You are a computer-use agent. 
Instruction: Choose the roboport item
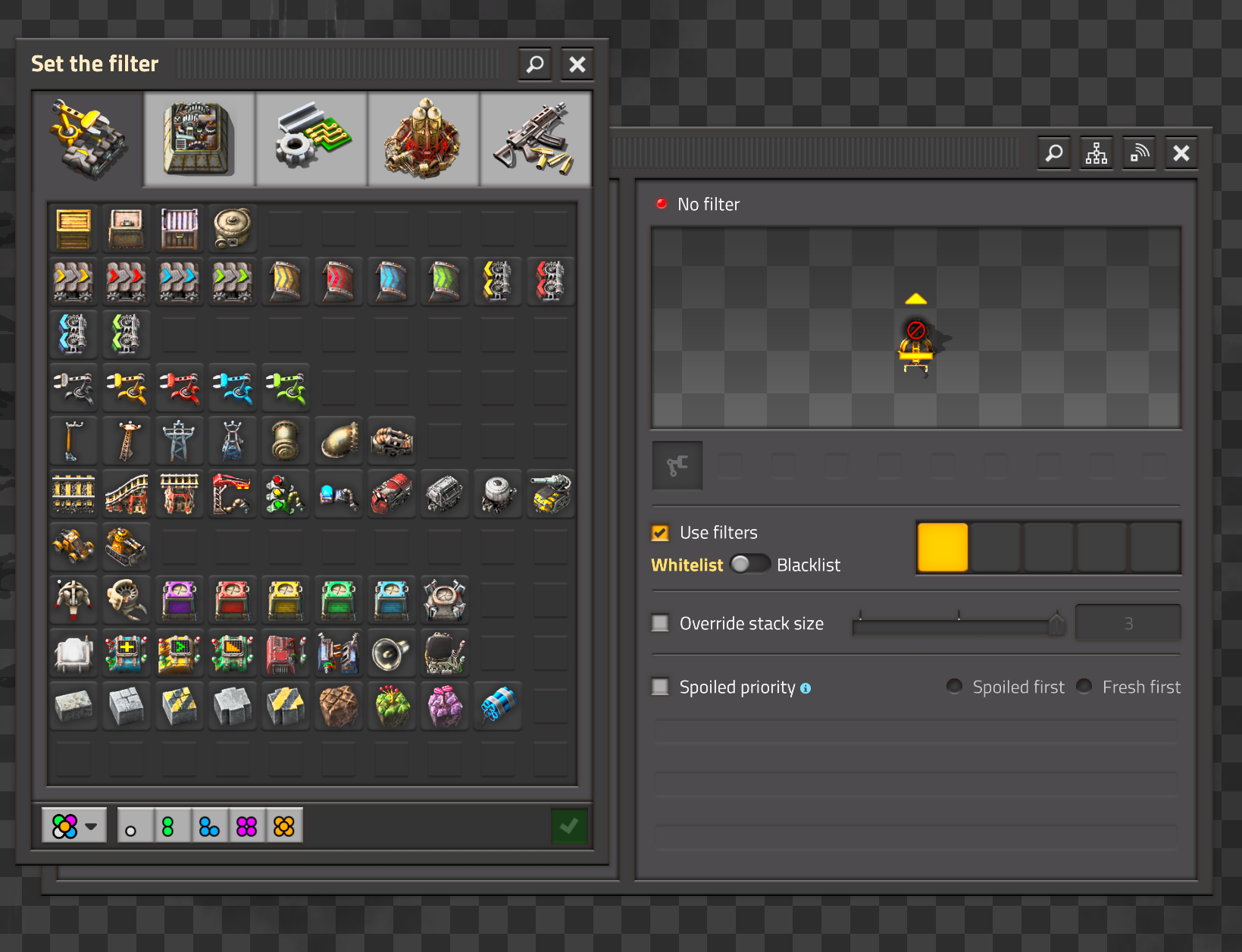pos(445,600)
